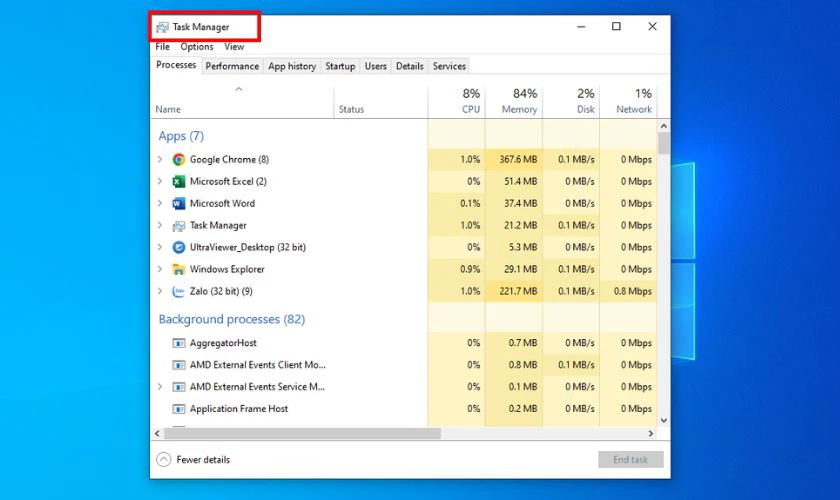Expand AMD External Events Service entry
Screen dimensions: 840x500
[x=160, y=387]
